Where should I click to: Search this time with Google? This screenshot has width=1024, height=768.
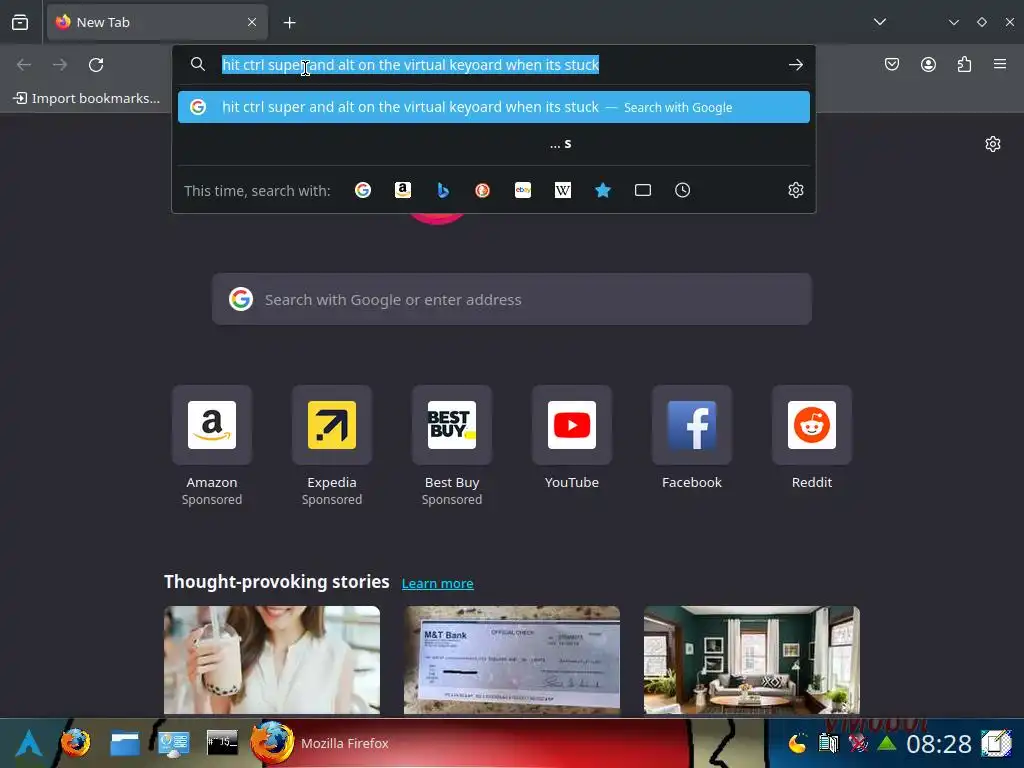tap(363, 190)
